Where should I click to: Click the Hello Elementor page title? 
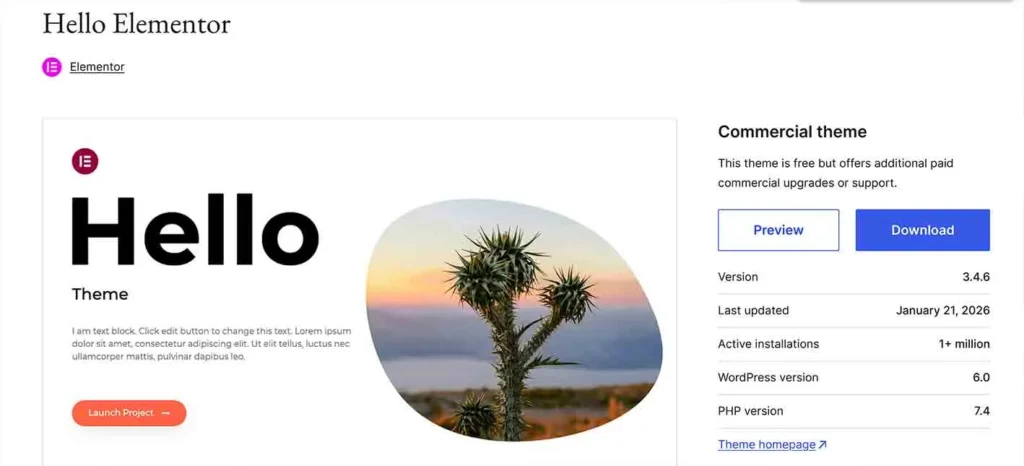pos(136,24)
